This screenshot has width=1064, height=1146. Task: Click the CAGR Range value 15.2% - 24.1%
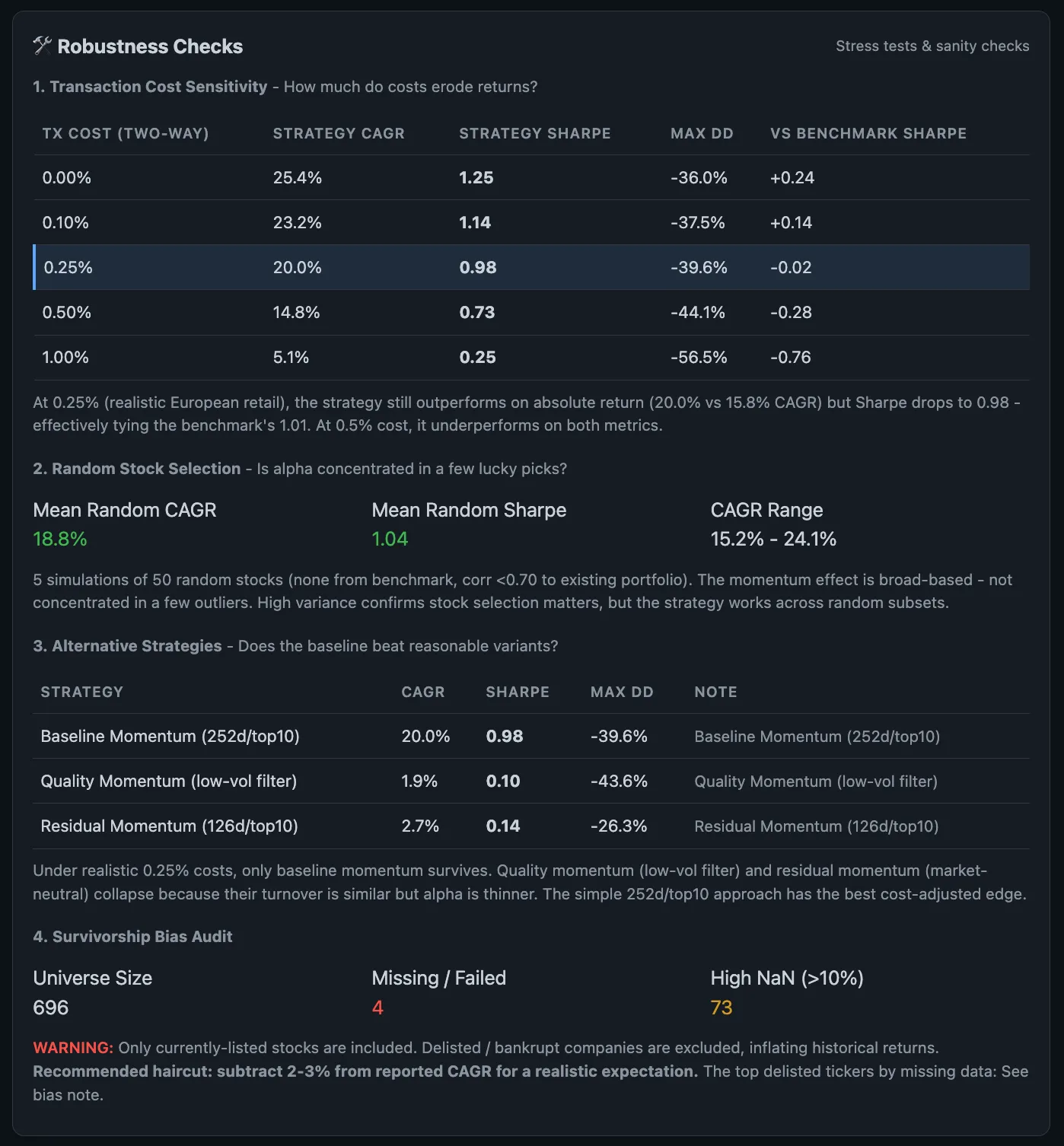(x=773, y=539)
